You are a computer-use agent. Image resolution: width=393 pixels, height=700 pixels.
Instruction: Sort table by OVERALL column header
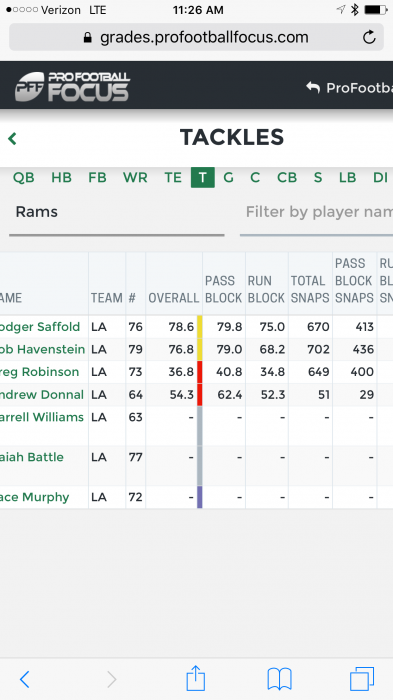(x=173, y=298)
